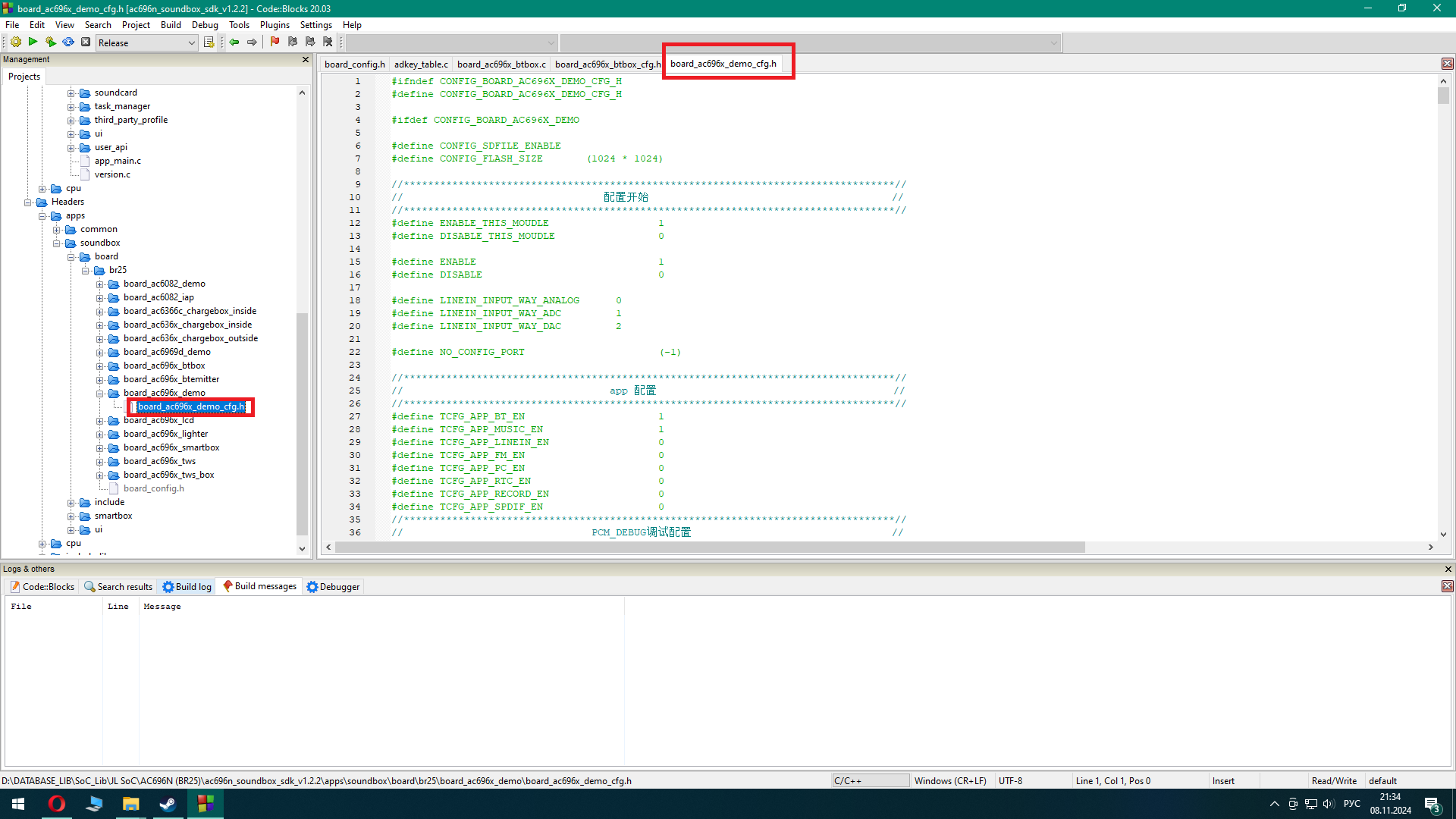This screenshot has width=1456, height=819.
Task: Open the Show select target dialog icon
Action: pyautogui.click(x=209, y=42)
